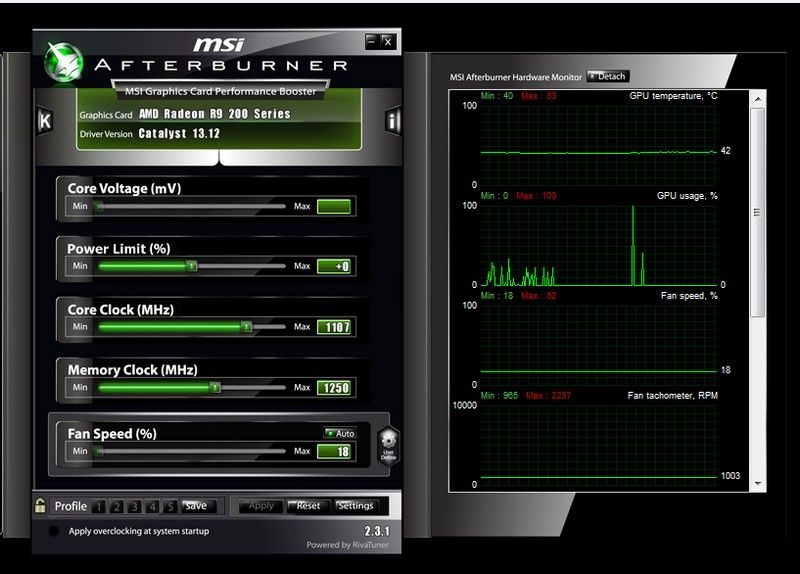Open Kombustor with the K button
This screenshot has height=574, width=800.
44,121
